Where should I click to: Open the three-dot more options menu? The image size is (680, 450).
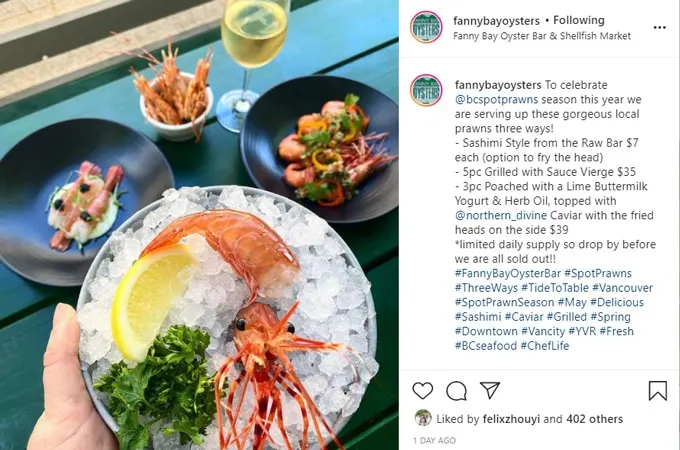(659, 27)
